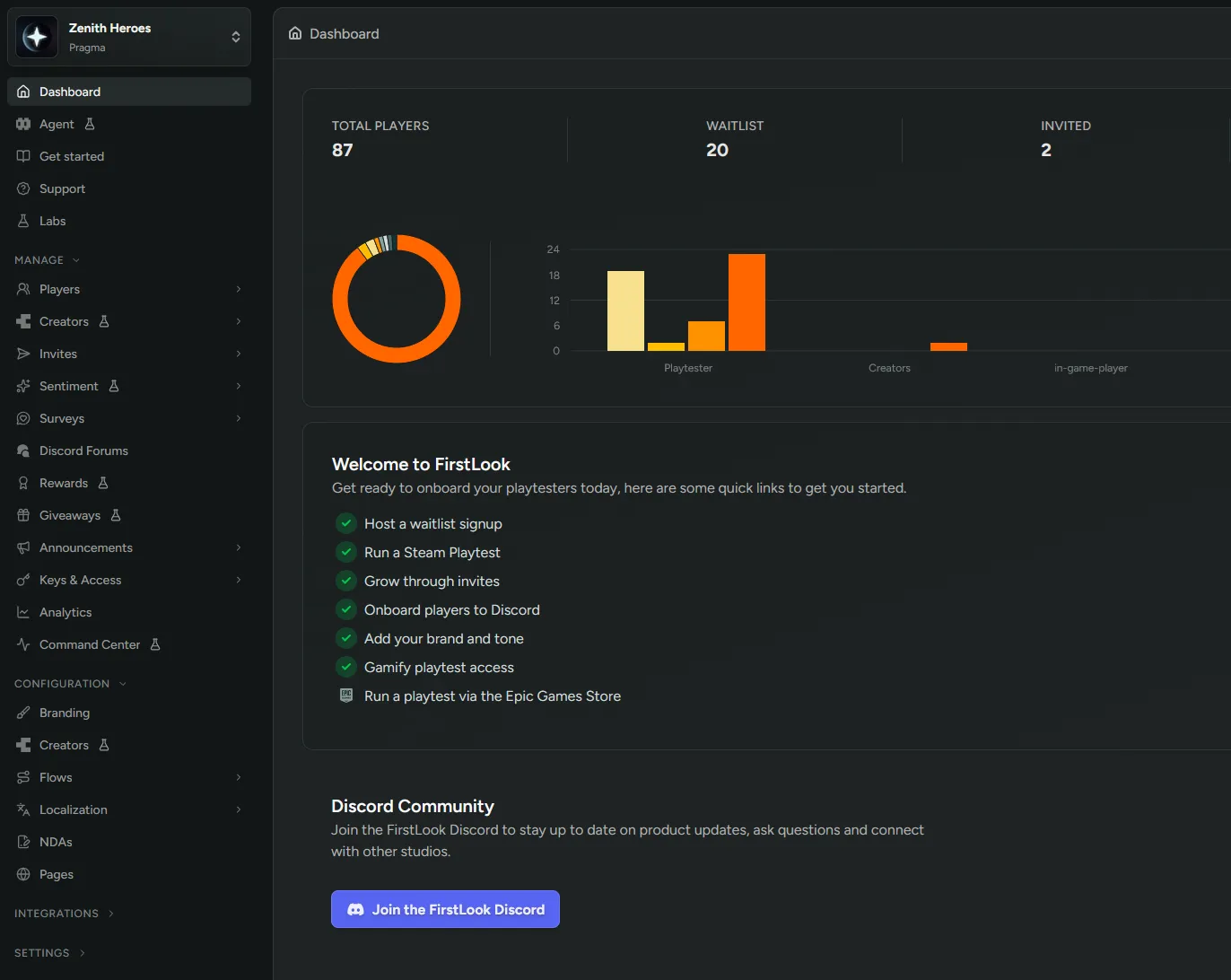Click the check mark beside Gamify playtest access
Screen dimensions: 1231x980
346,667
